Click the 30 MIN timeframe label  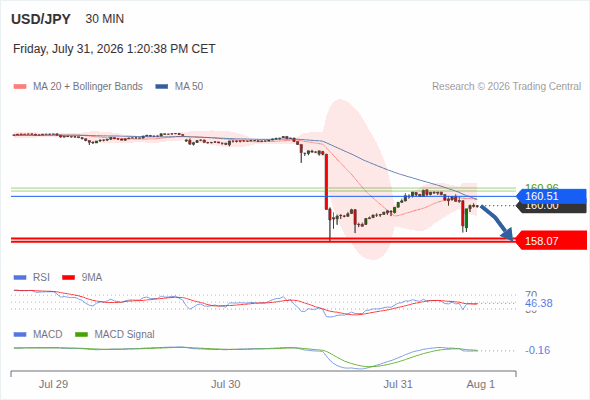pos(105,19)
